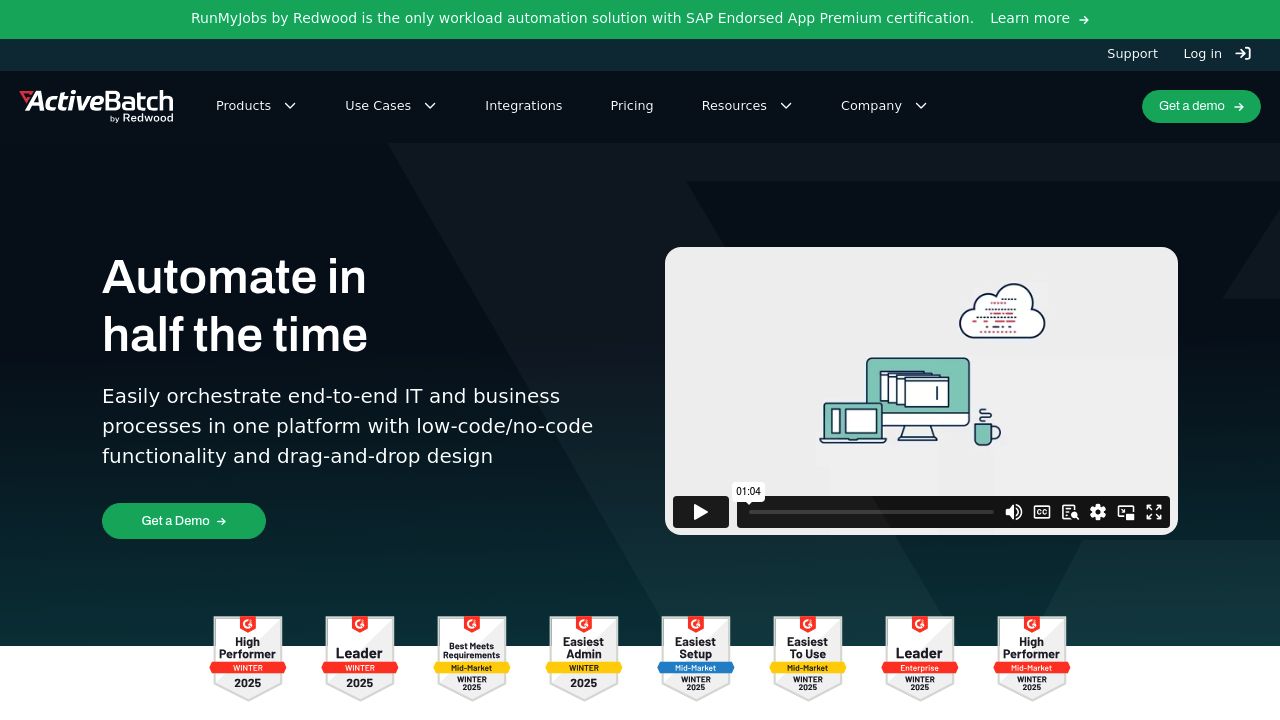This screenshot has width=1280, height=720.
Task: Click the ActiveBatch by Redwood logo
Action: click(x=96, y=106)
